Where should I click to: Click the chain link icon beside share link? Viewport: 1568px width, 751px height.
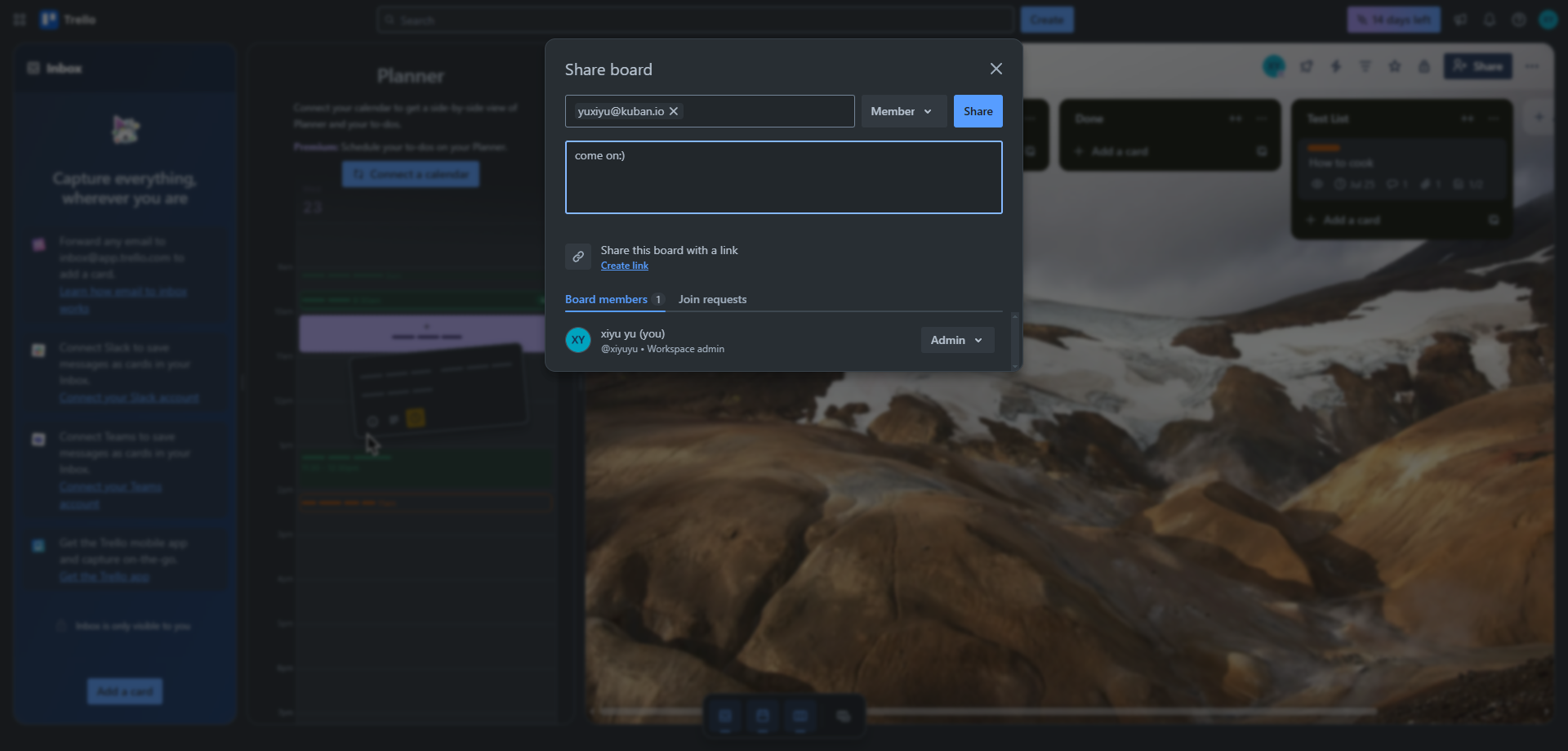point(578,257)
